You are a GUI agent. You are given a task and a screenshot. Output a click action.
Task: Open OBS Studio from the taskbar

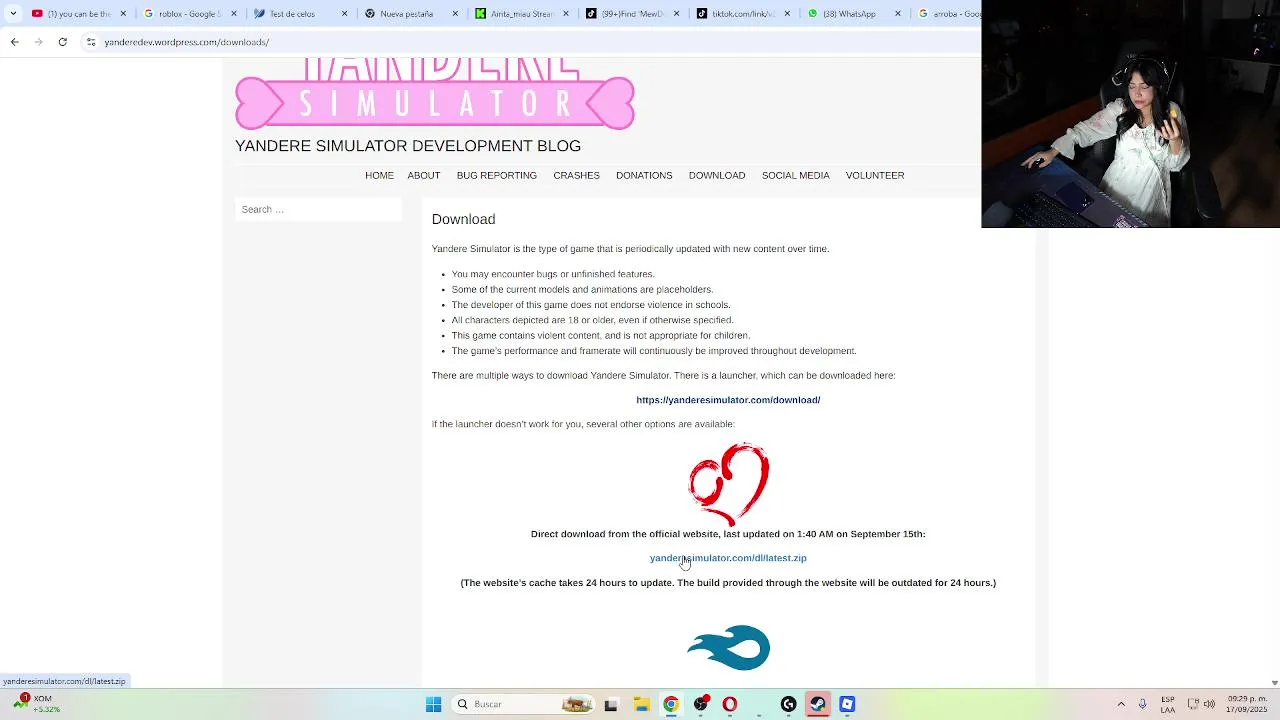click(x=701, y=704)
